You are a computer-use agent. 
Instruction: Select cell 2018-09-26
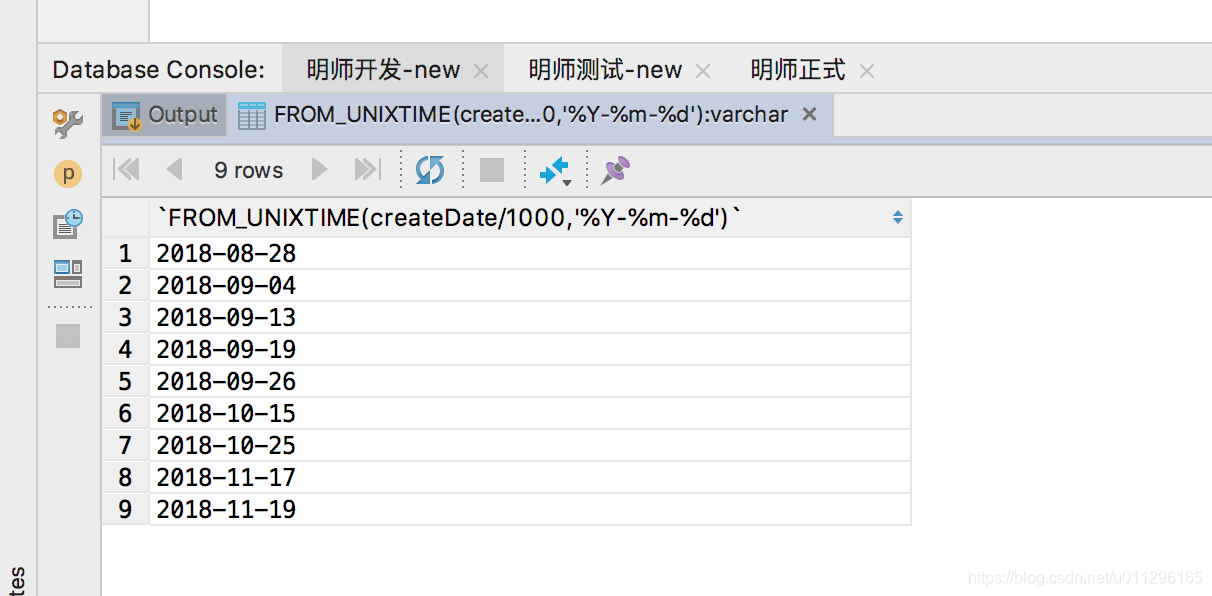point(530,382)
